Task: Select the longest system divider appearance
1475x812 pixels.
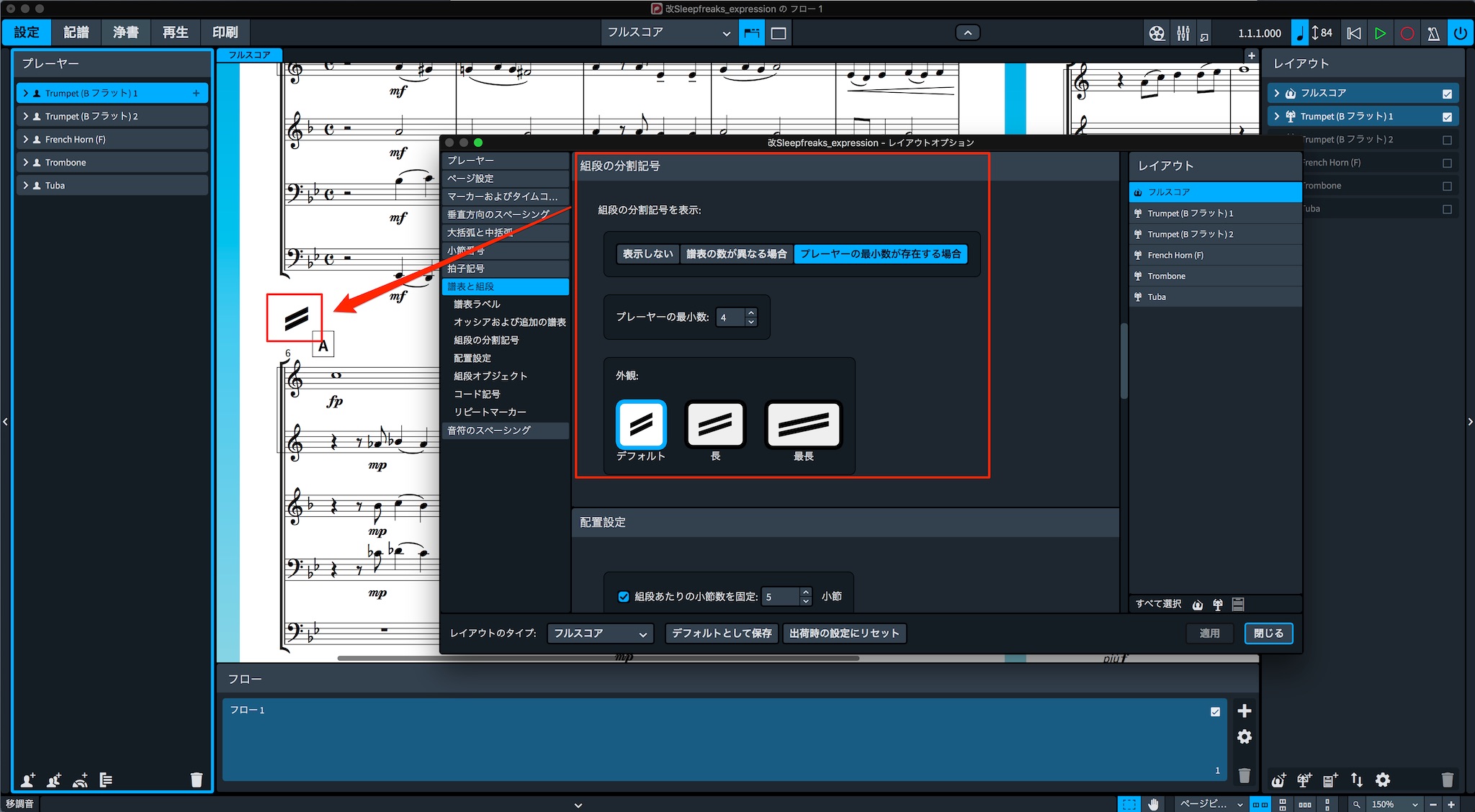Action: [803, 425]
